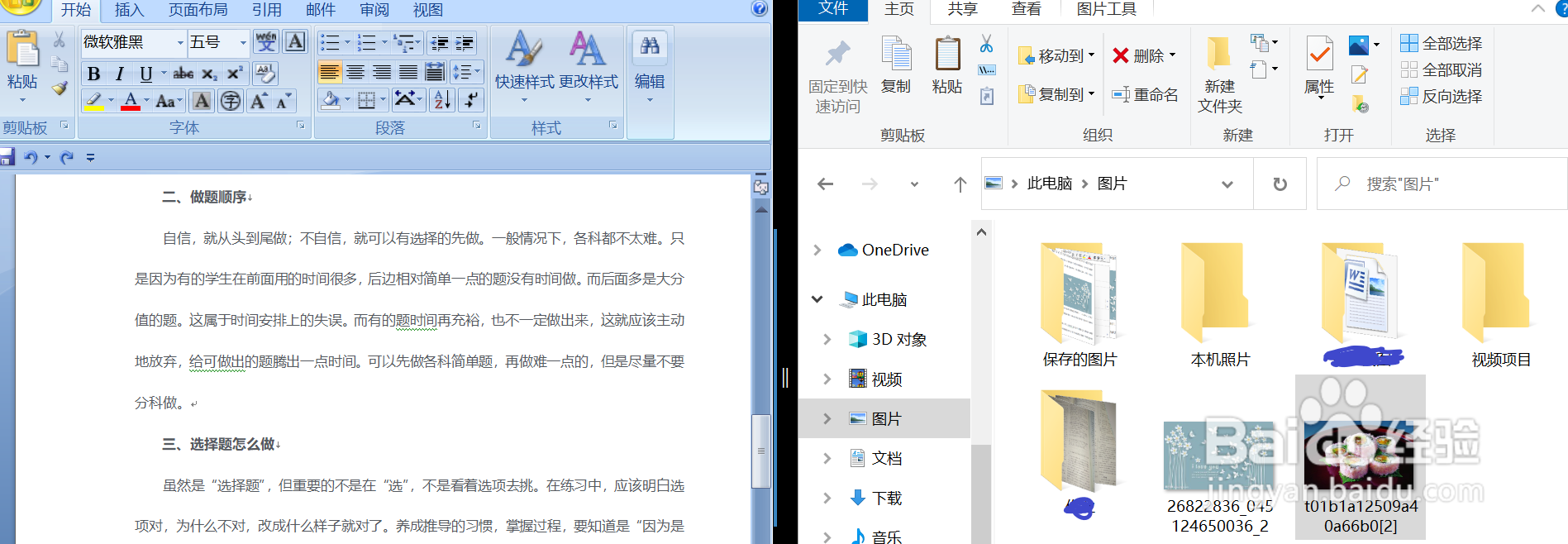Click Word's Copy icon
The image size is (1568, 544).
60,64
